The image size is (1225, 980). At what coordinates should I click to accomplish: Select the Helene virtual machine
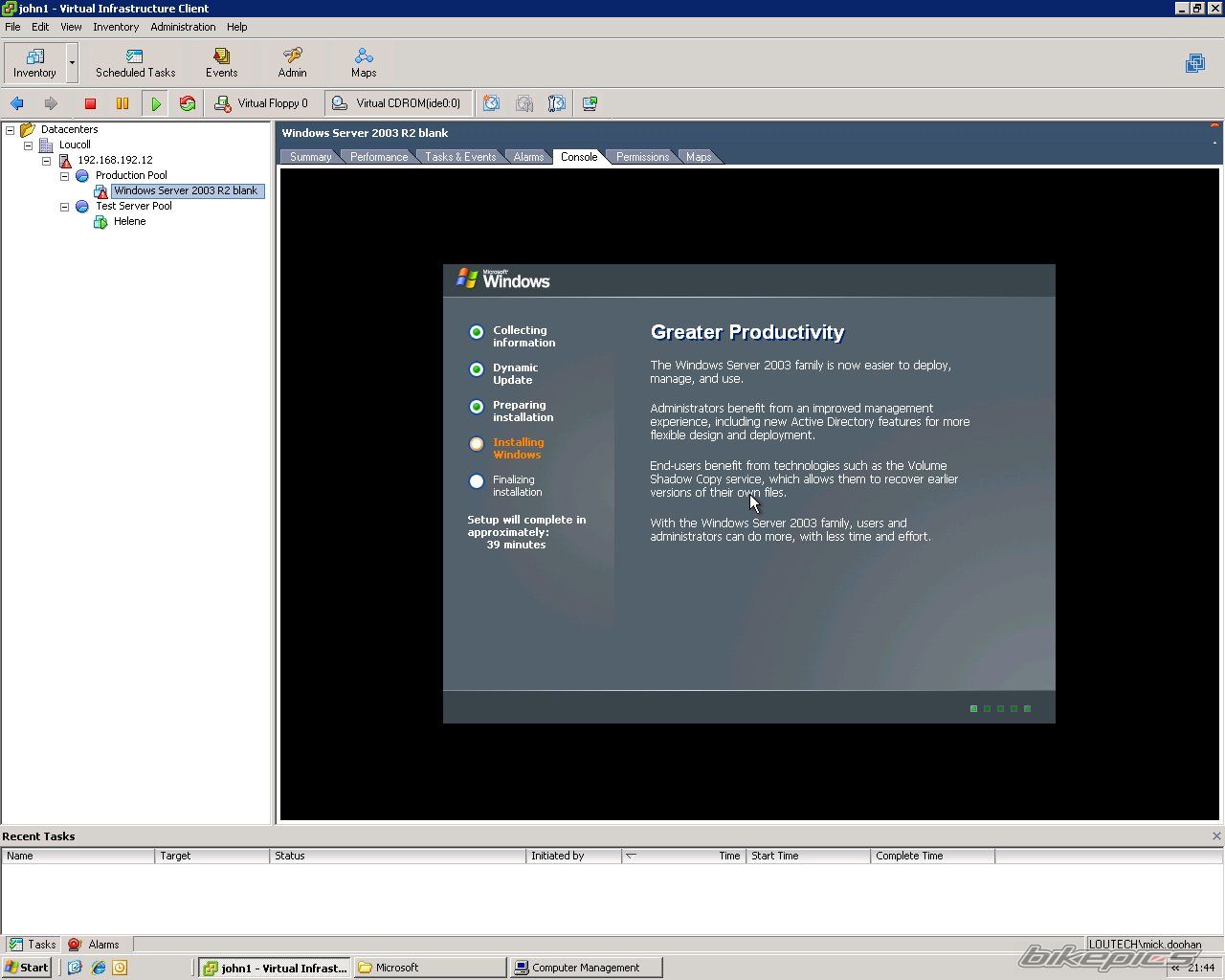pyautogui.click(x=129, y=221)
